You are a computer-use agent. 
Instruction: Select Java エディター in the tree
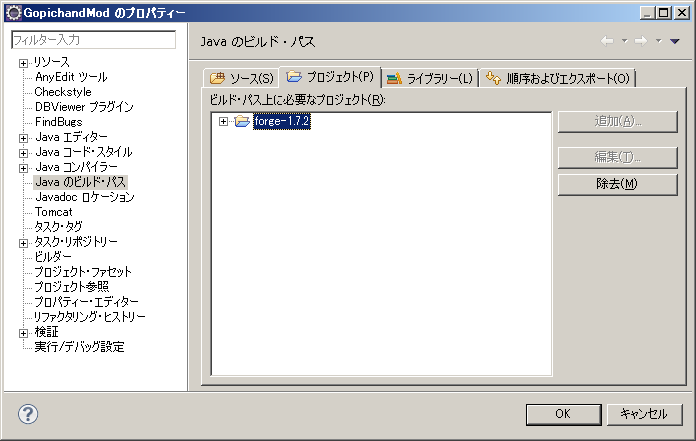coord(71,137)
